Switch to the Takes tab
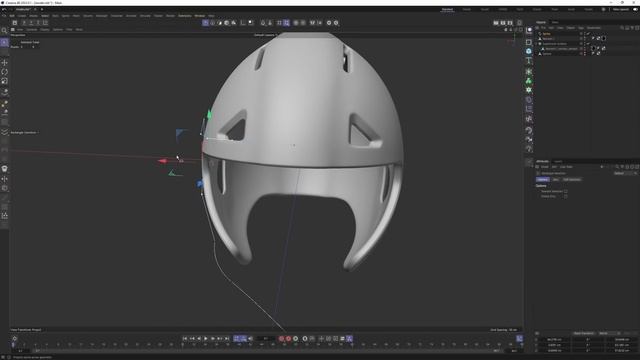The width and height of the screenshot is (640, 360). point(555,22)
